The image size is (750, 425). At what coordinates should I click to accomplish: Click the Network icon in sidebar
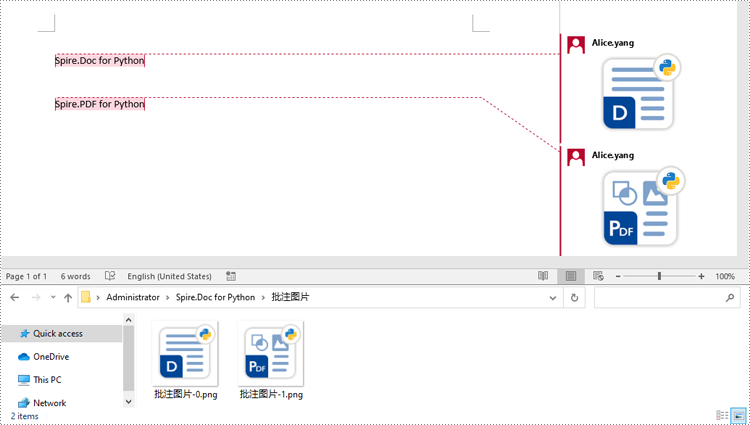coord(23,403)
